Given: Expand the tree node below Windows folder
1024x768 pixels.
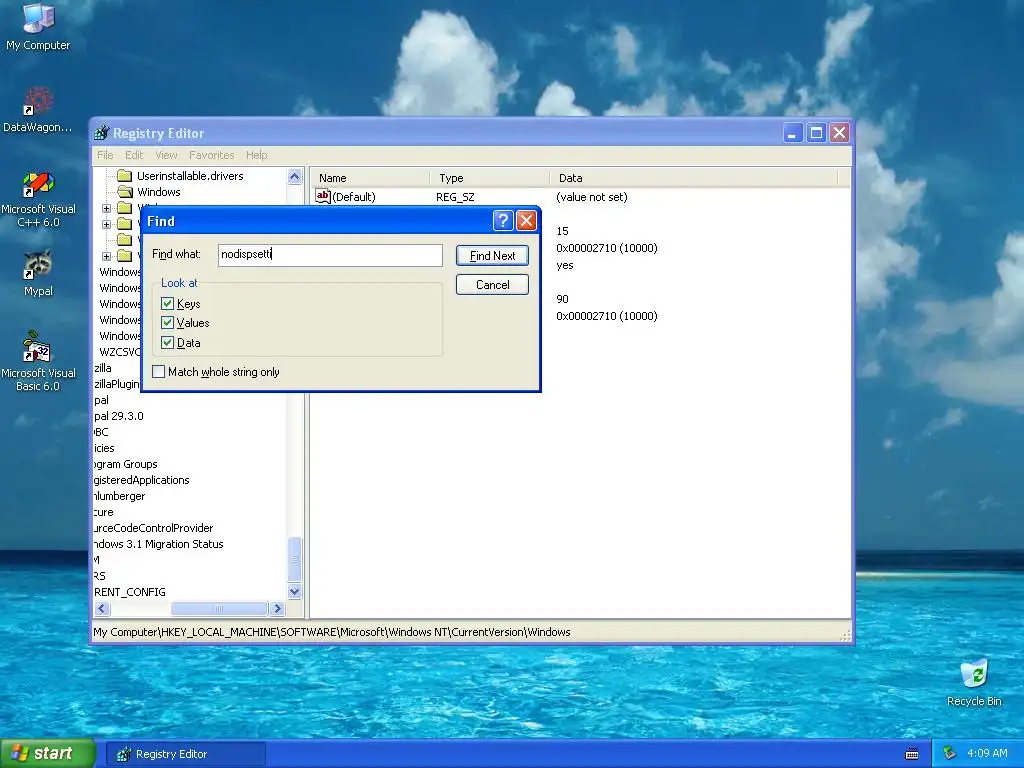Looking at the screenshot, I should [x=106, y=208].
